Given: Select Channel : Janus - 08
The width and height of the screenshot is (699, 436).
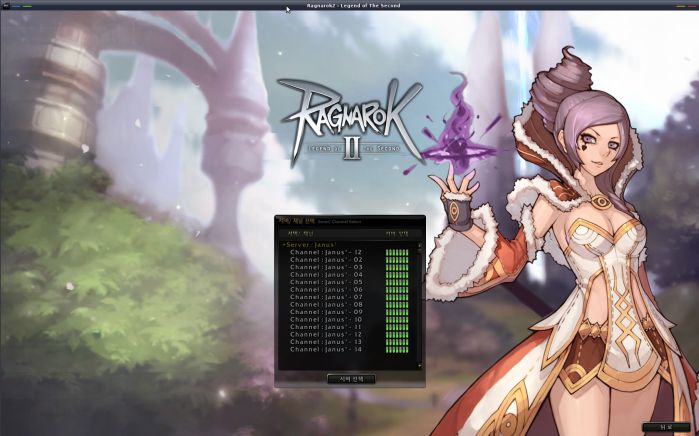Looking at the screenshot, I should pyautogui.click(x=326, y=304).
